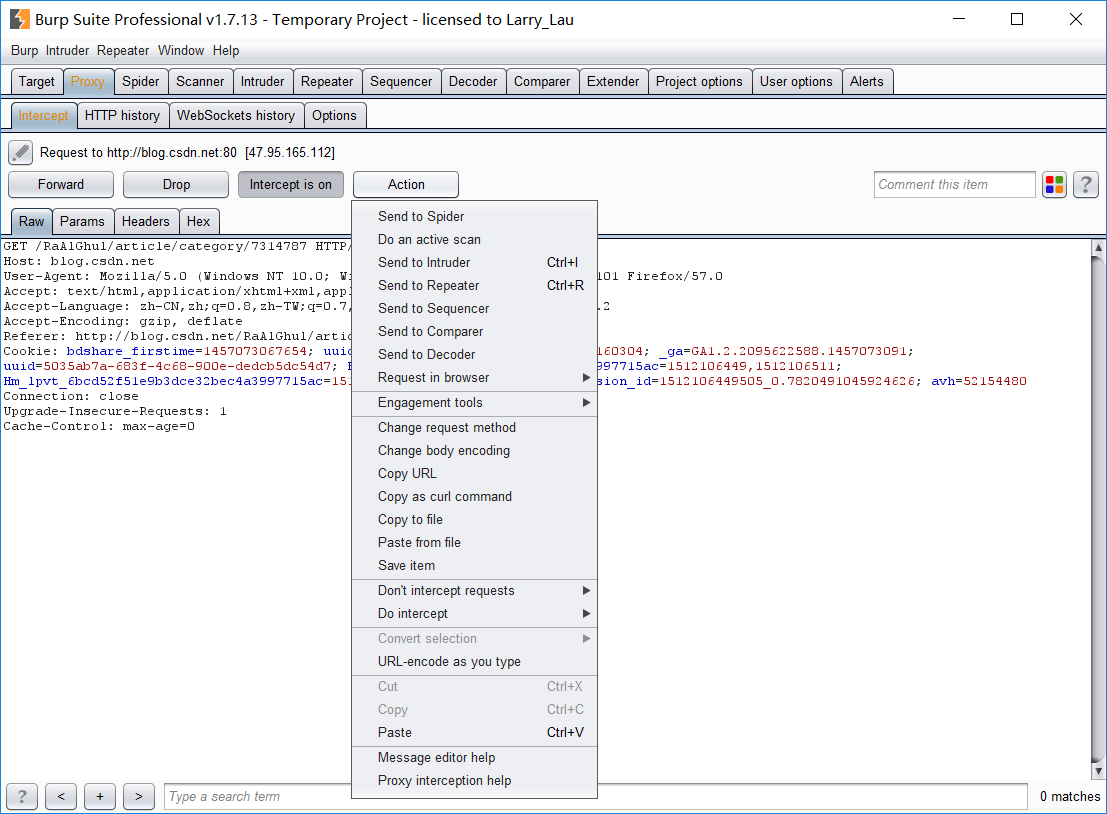
Task: Open the WebSockets history sub-tab
Action: pyautogui.click(x=236, y=116)
